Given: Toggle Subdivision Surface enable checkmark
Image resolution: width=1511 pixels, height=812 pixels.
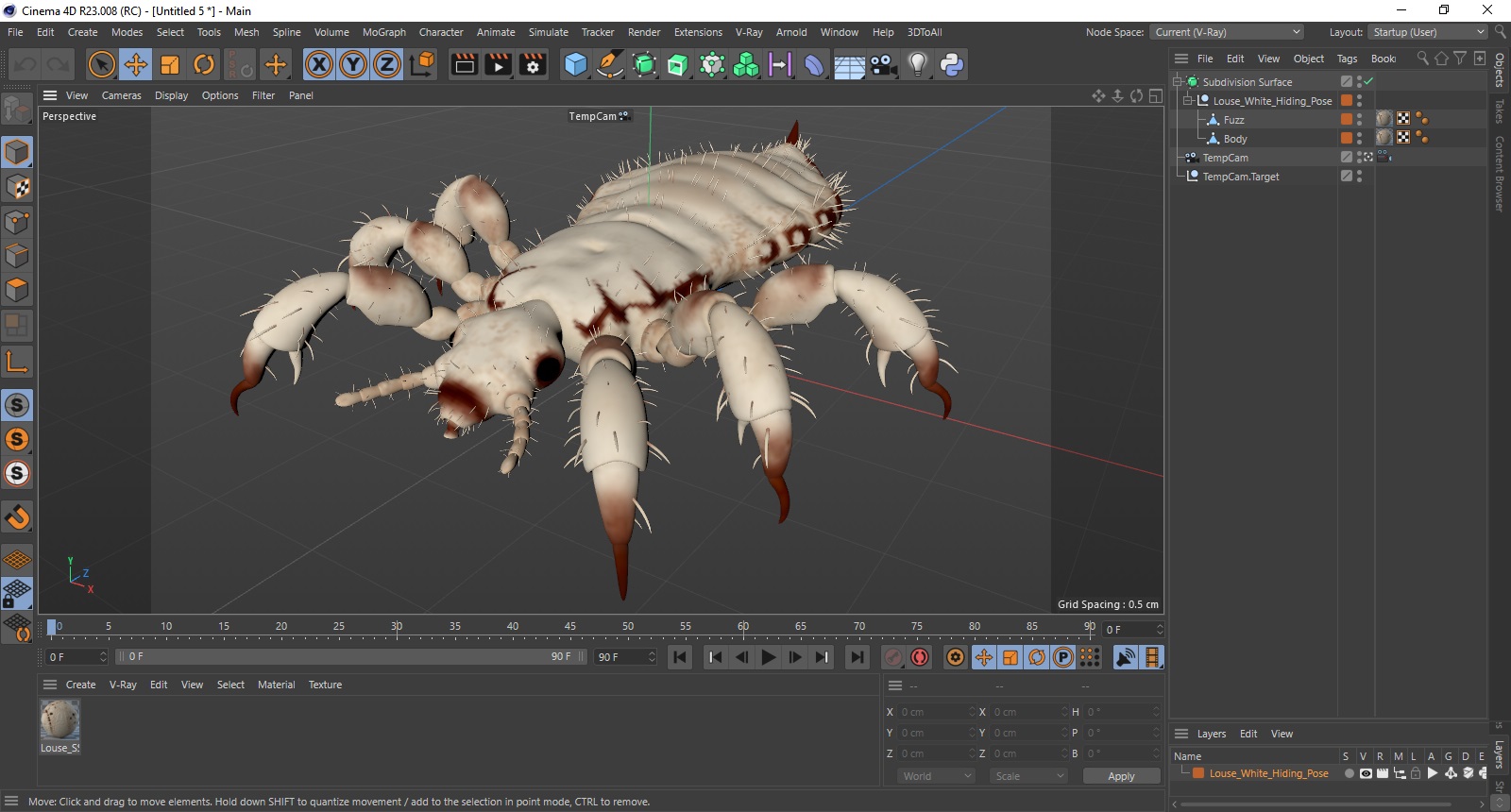Looking at the screenshot, I should 1368,81.
